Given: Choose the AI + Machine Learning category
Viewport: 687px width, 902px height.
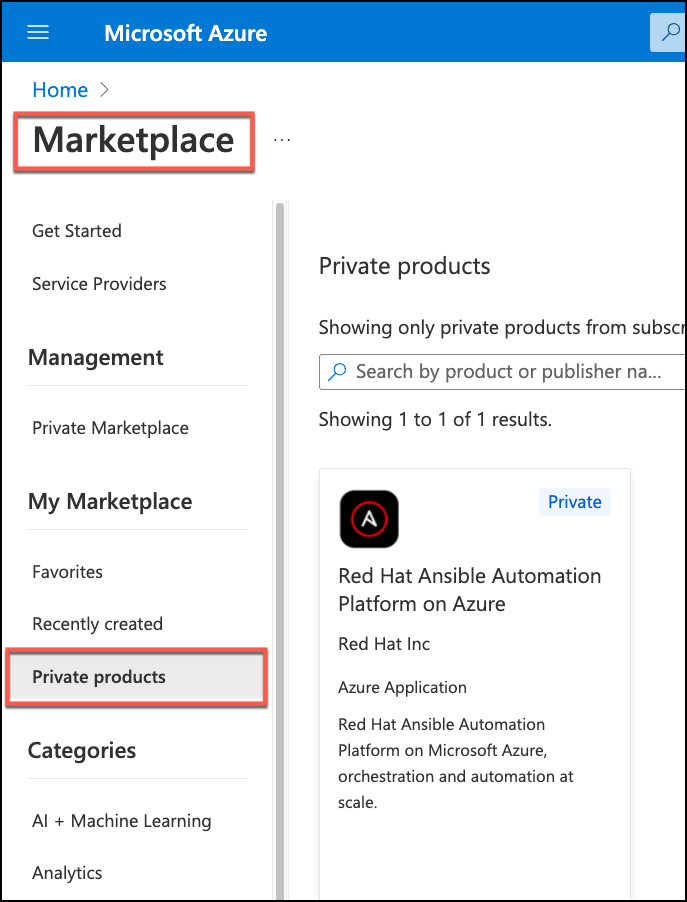Looking at the screenshot, I should [121, 820].
